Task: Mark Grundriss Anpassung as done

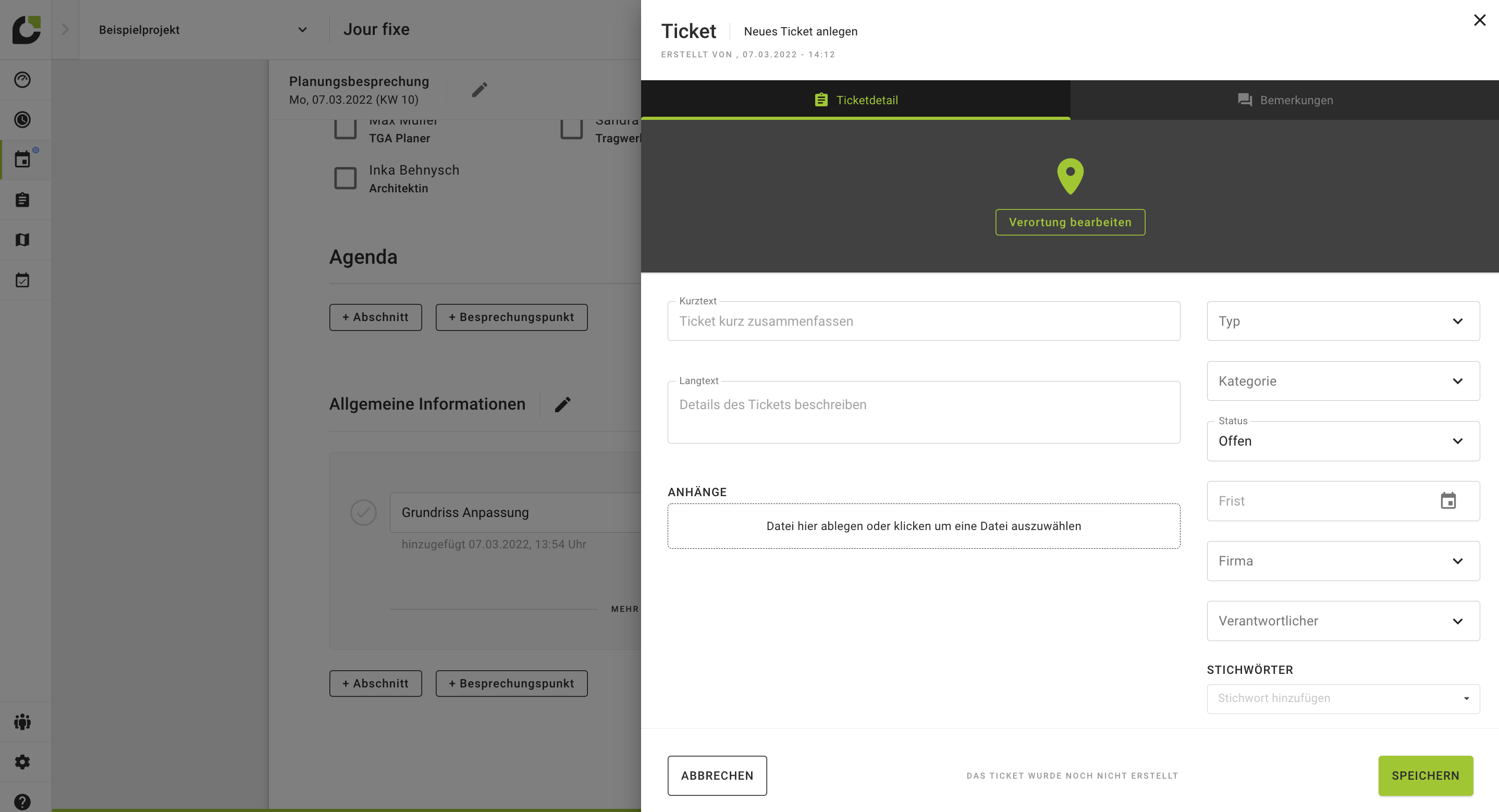Action: 363,512
